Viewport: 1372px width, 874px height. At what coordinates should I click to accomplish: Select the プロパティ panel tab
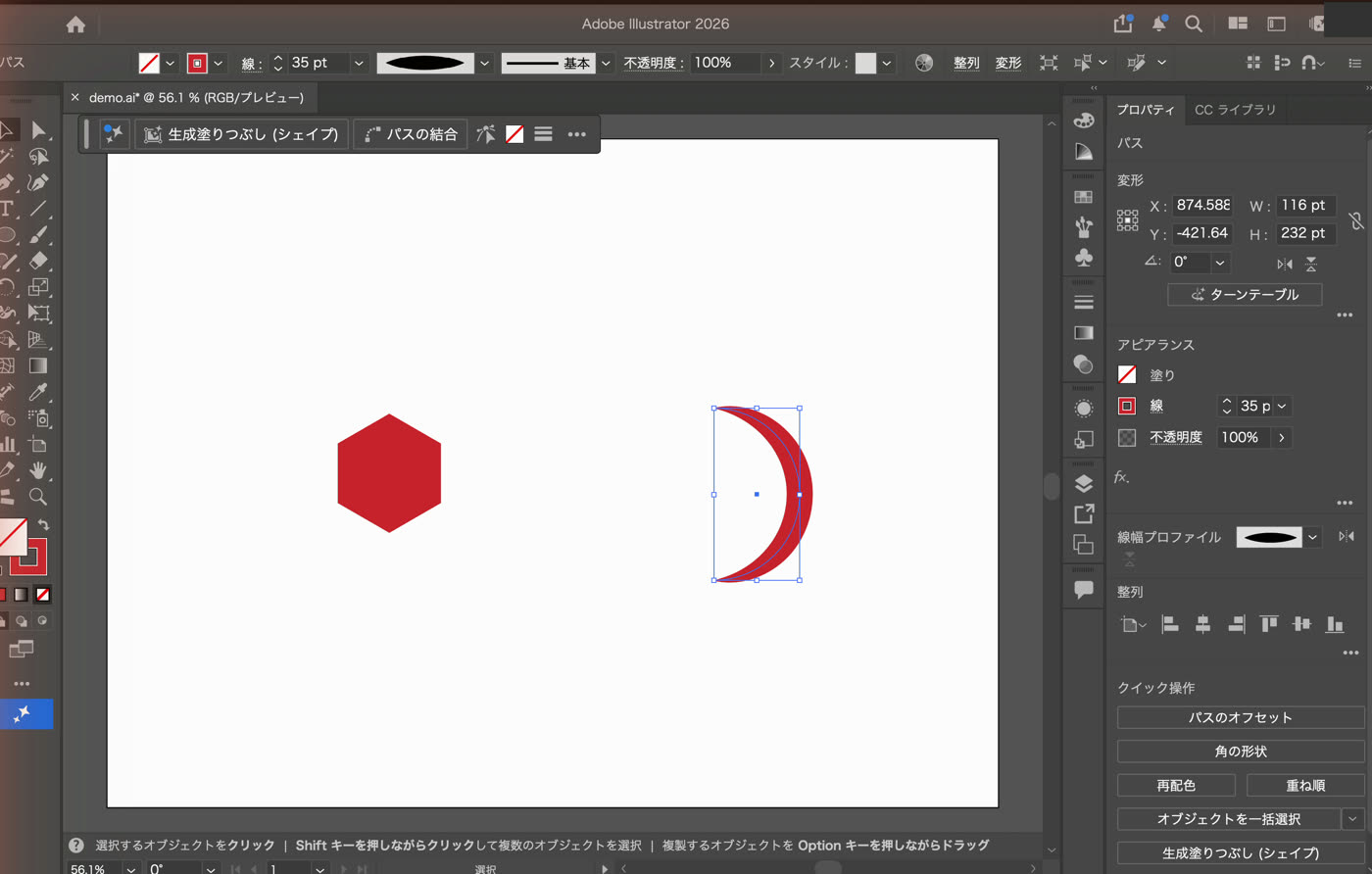1146,110
